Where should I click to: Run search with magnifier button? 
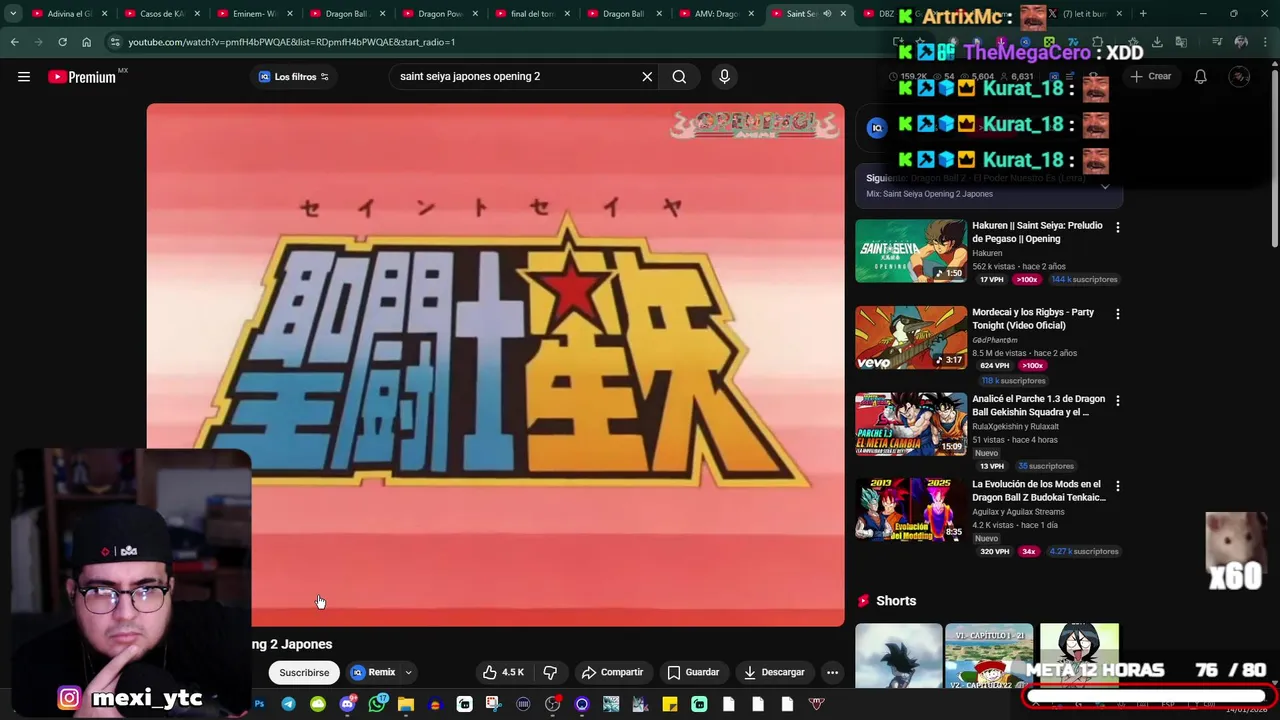[x=679, y=77]
